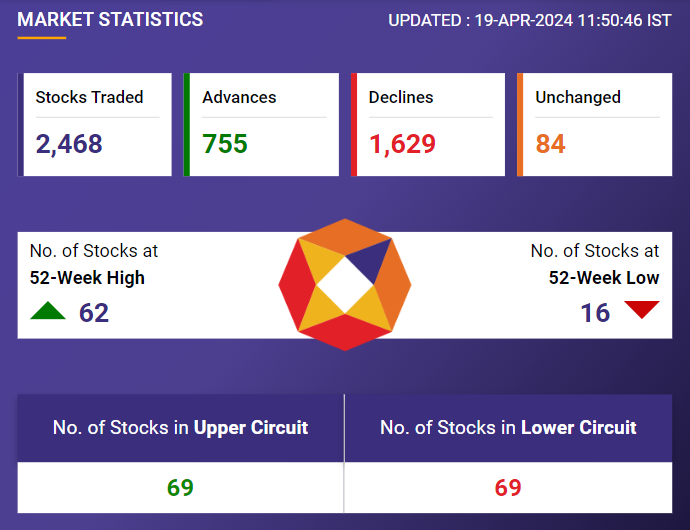Screen dimensions: 690x530
Task: Click the octagonal NSE logo emblem
Action: point(345,285)
